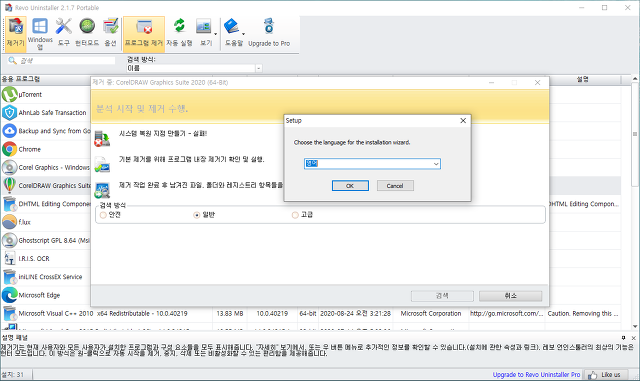Click scroll-down arrow of program list
640x381 pixels.
pos(635,326)
